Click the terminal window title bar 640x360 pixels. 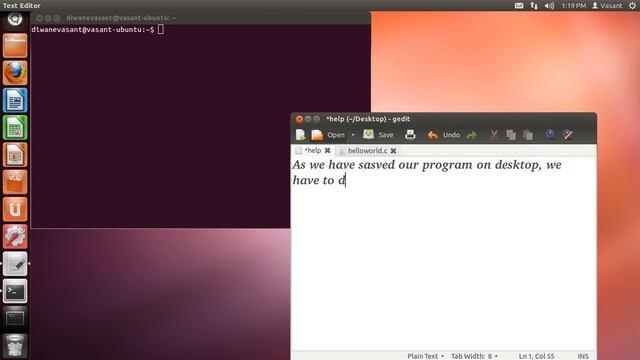coord(200,18)
